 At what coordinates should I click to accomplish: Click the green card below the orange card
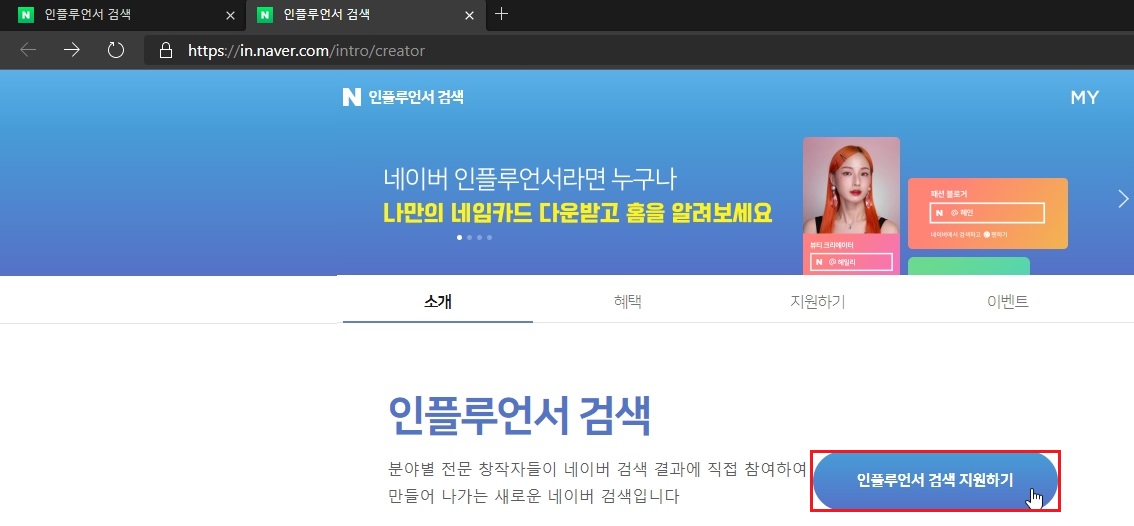click(968, 266)
